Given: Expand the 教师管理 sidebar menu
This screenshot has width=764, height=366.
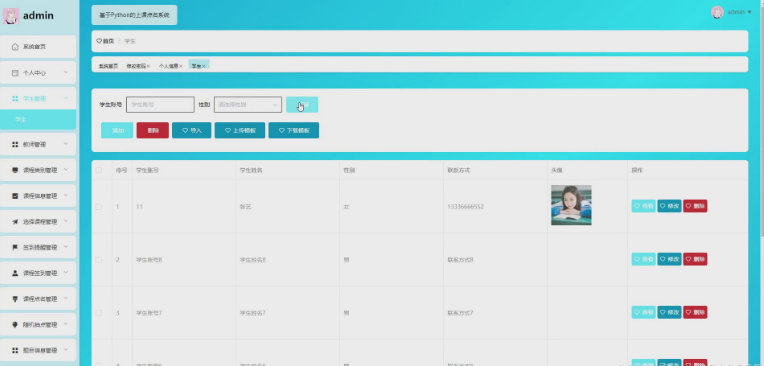Looking at the screenshot, I should click(x=66, y=145).
